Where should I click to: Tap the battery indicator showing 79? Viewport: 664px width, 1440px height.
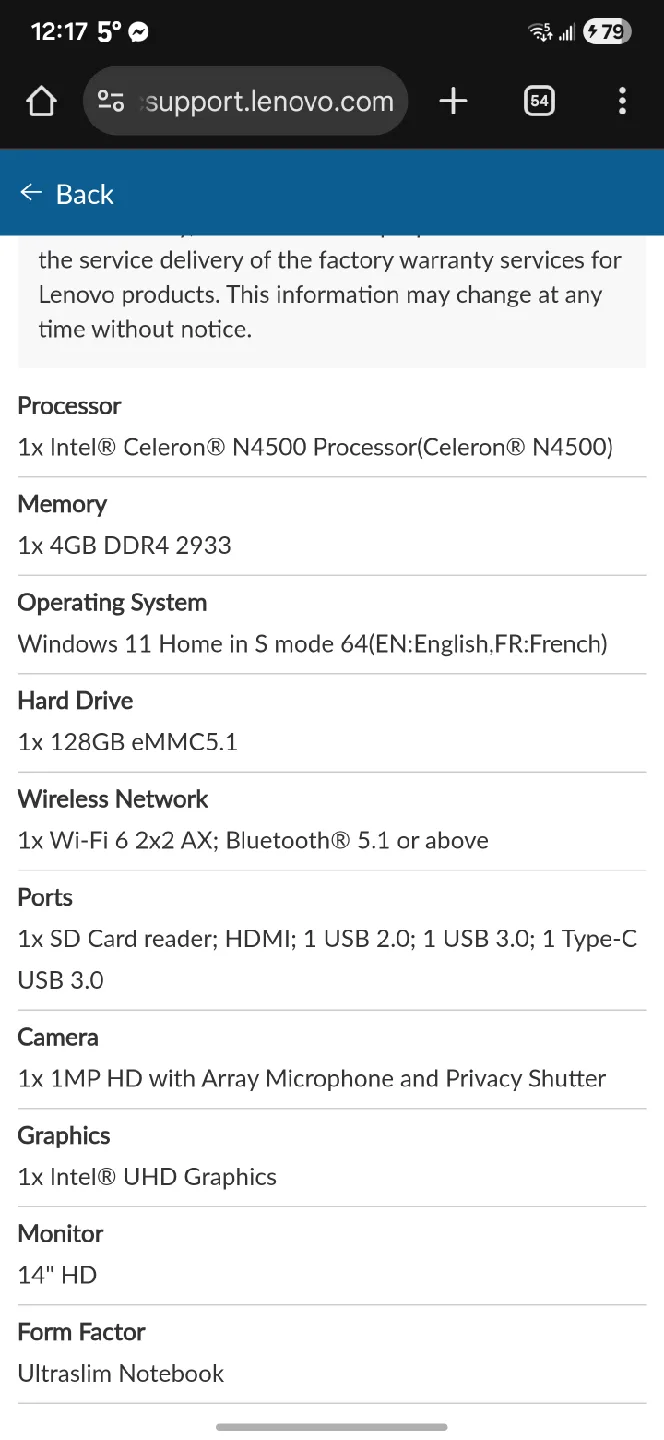tap(604, 31)
